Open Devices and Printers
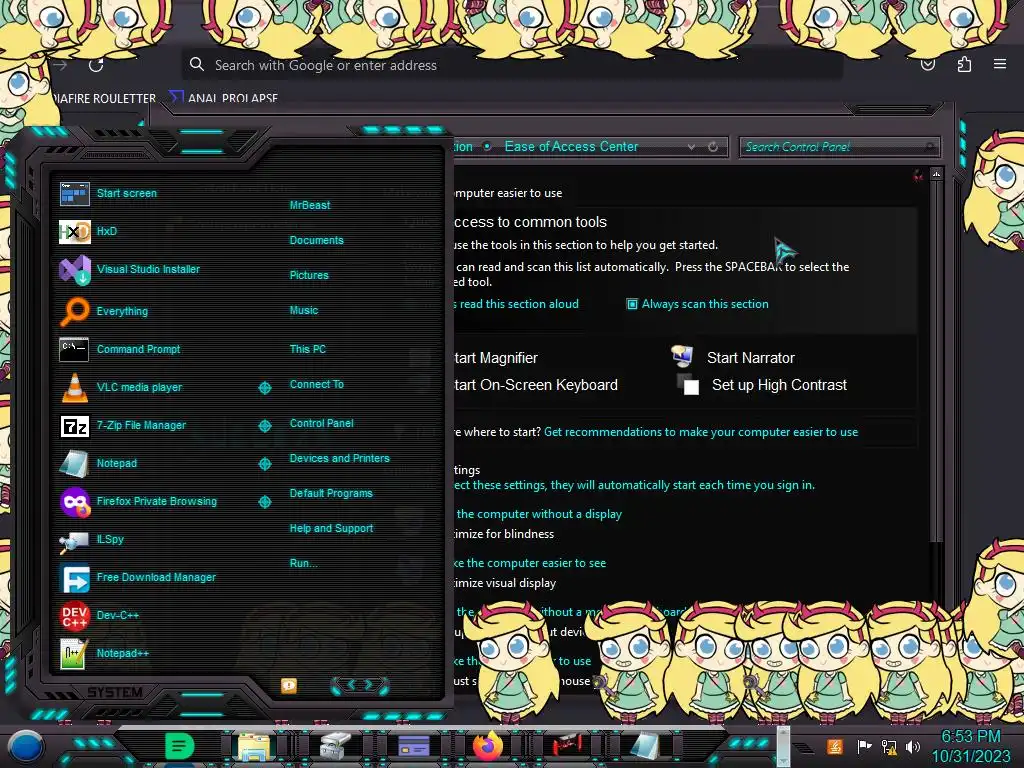The height and width of the screenshot is (768, 1024). [x=339, y=458]
